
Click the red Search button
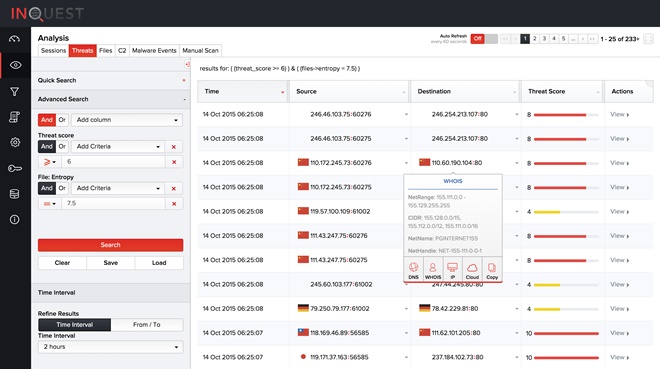[110, 245]
